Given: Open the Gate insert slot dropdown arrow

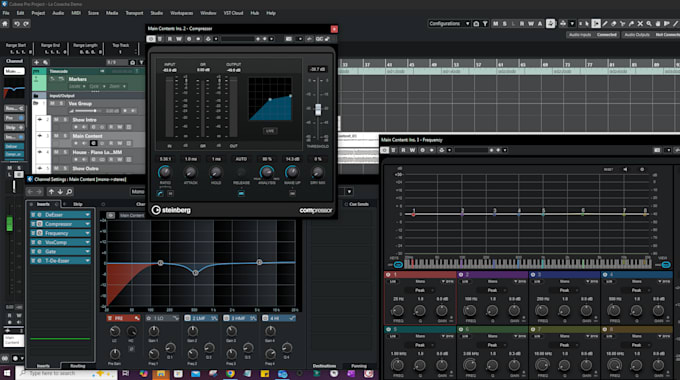Looking at the screenshot, I should [88, 252].
